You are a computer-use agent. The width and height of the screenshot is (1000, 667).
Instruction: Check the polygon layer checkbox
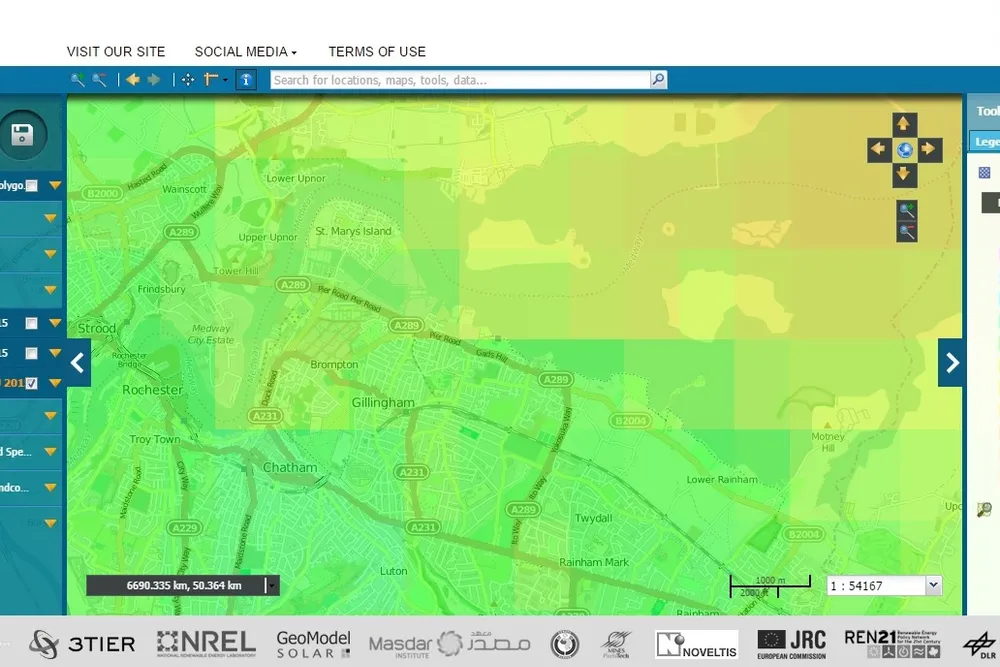[32, 185]
